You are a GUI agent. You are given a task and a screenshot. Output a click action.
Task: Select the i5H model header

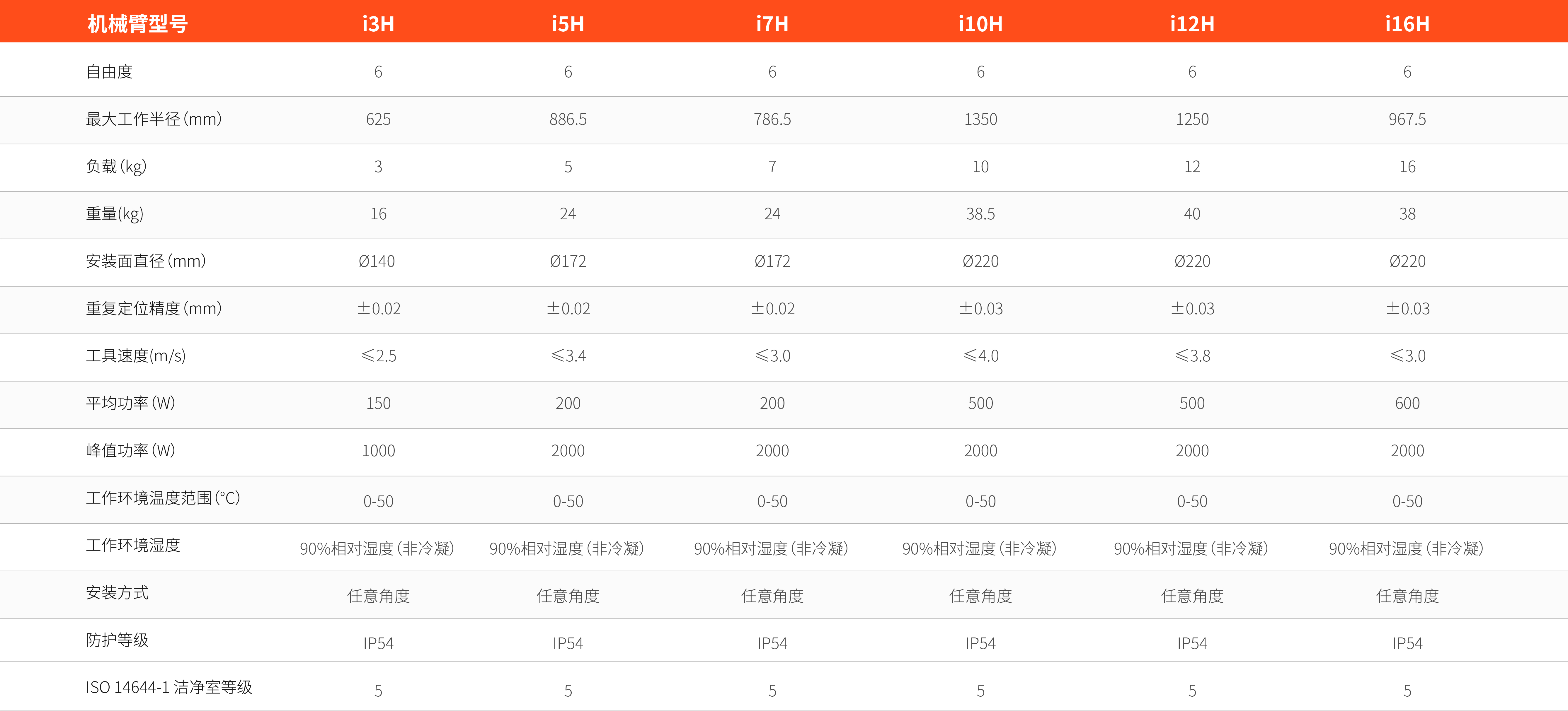[x=568, y=24]
